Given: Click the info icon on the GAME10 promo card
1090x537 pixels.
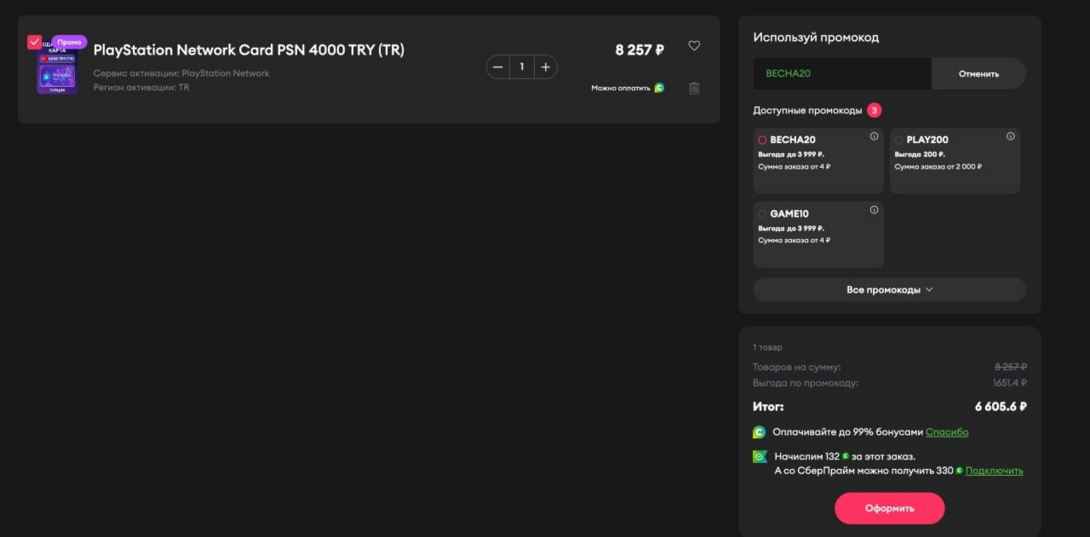Looking at the screenshot, I should point(874,210).
